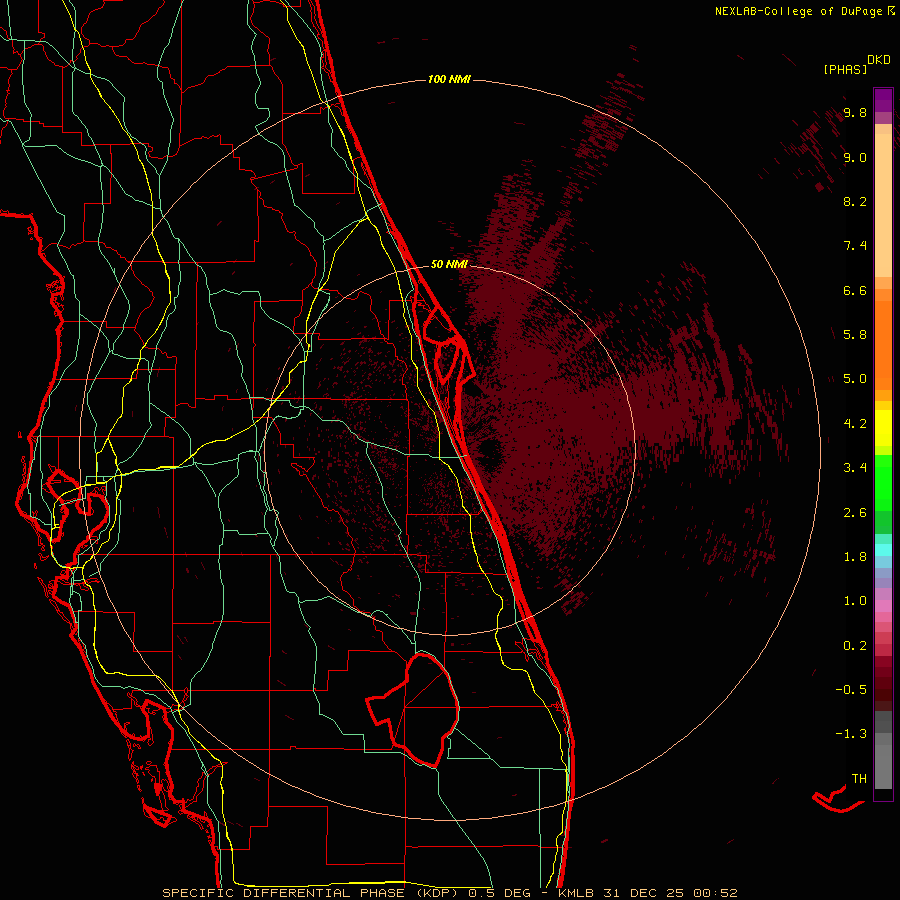Image resolution: width=900 pixels, height=900 pixels.
Task: Click the 9.0 scale value
Action: [x=855, y=157]
